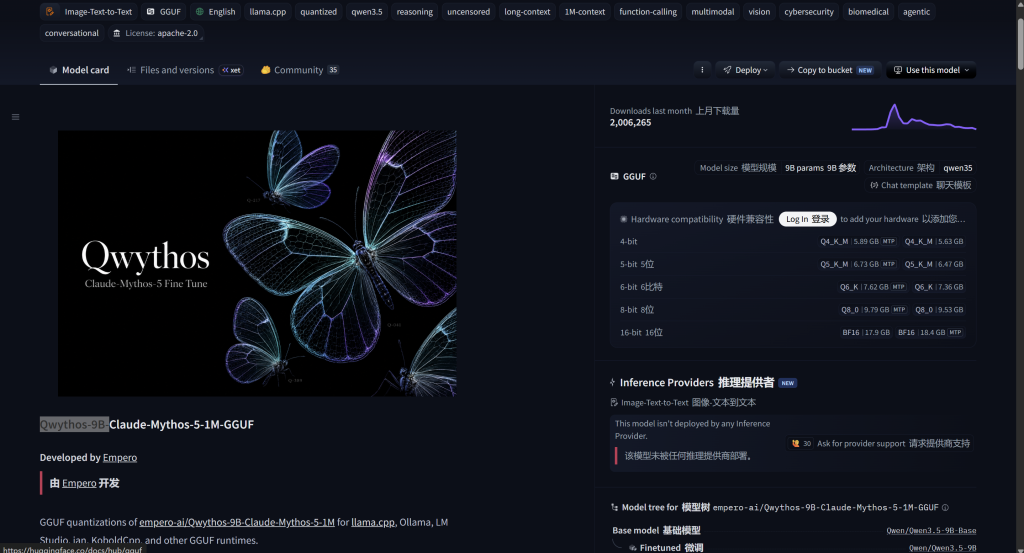Screen dimensions: 1024x553
Task: Open the three-dot more options menu
Action: click(702, 70)
